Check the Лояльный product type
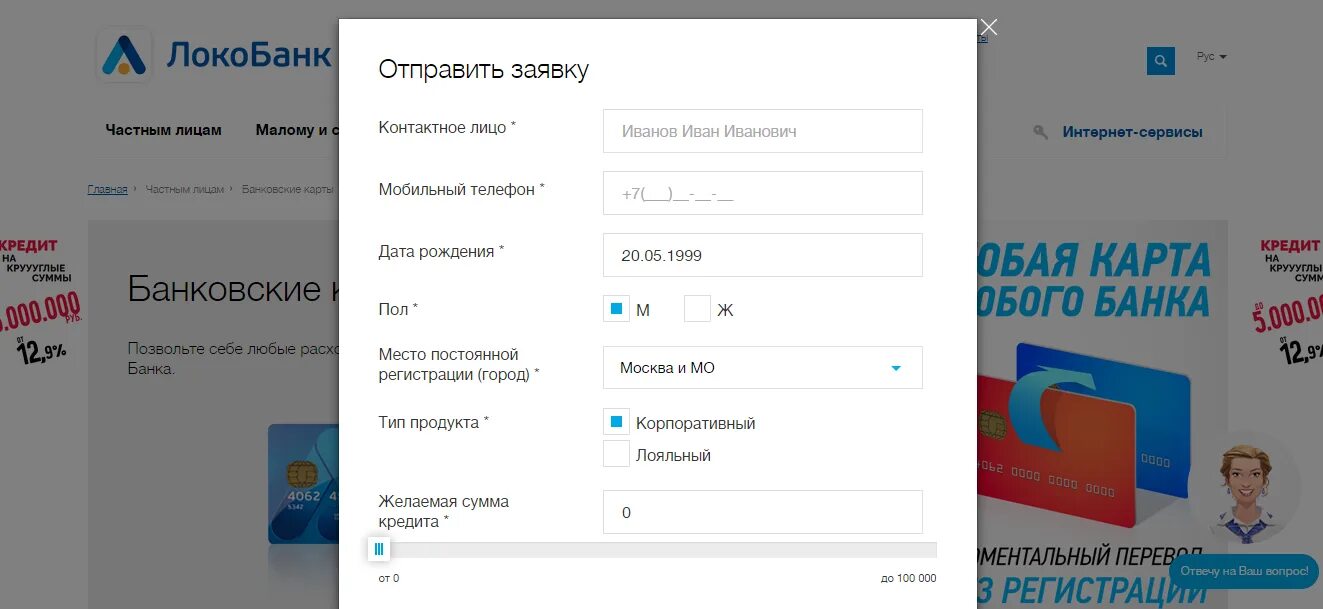 [616, 454]
